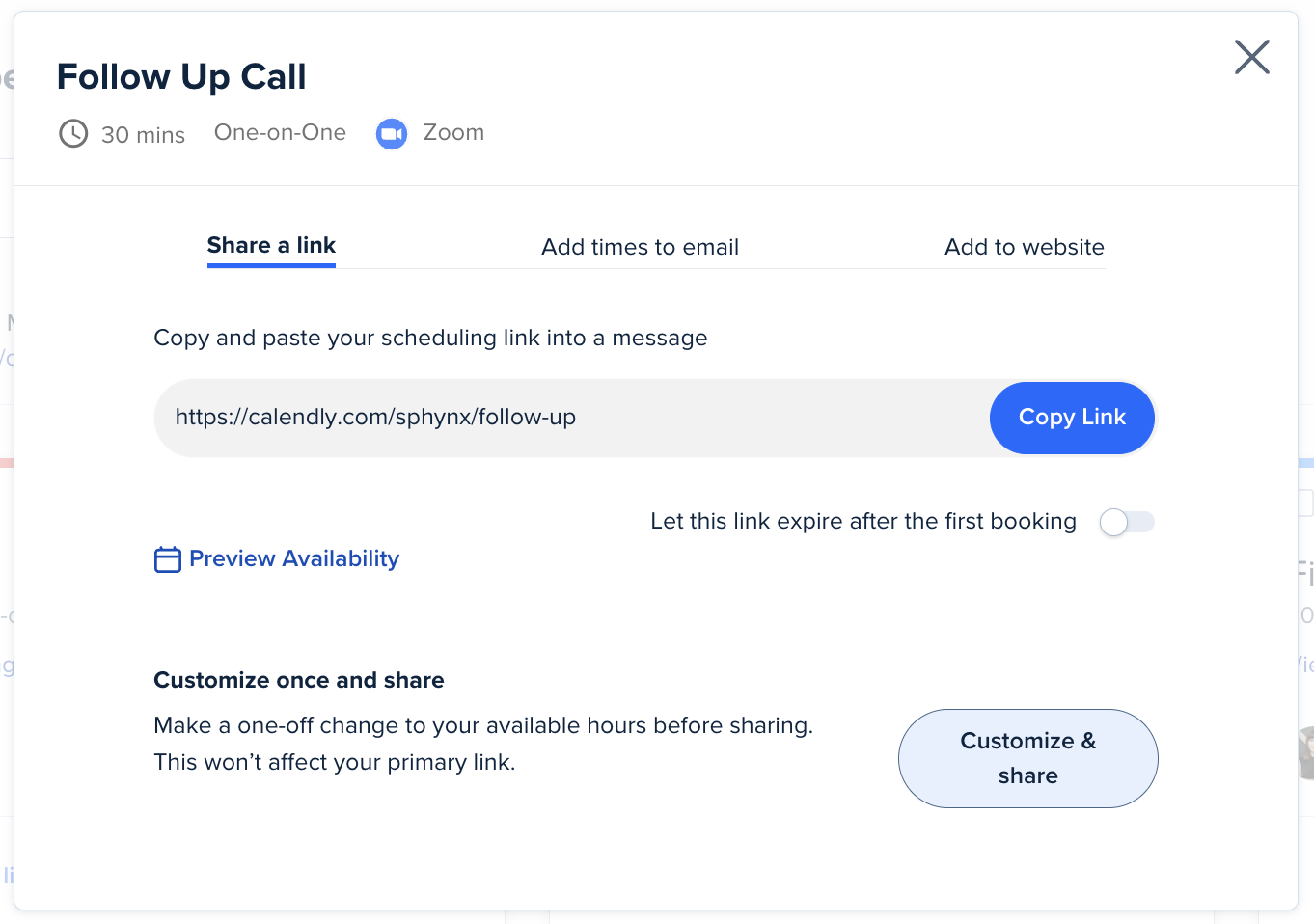
Task: Click the clock duration icon
Action: [73, 133]
